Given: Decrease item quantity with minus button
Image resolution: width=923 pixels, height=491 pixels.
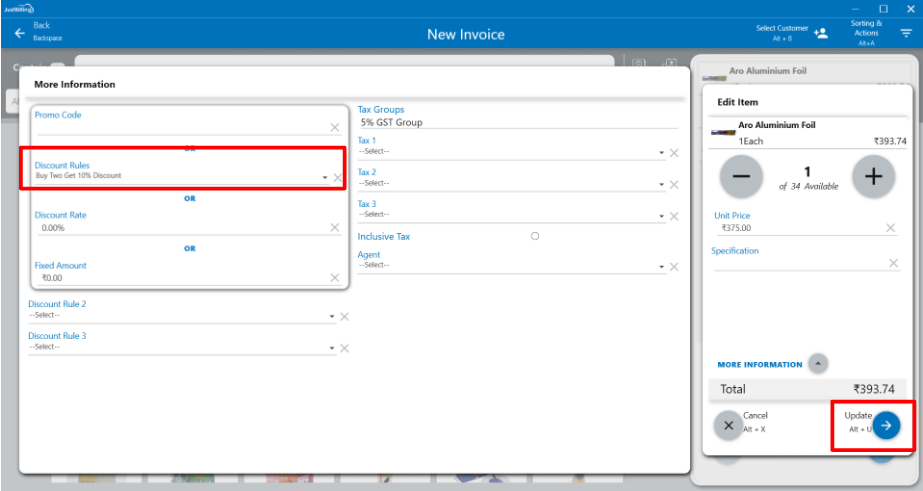Looking at the screenshot, I should (741, 177).
